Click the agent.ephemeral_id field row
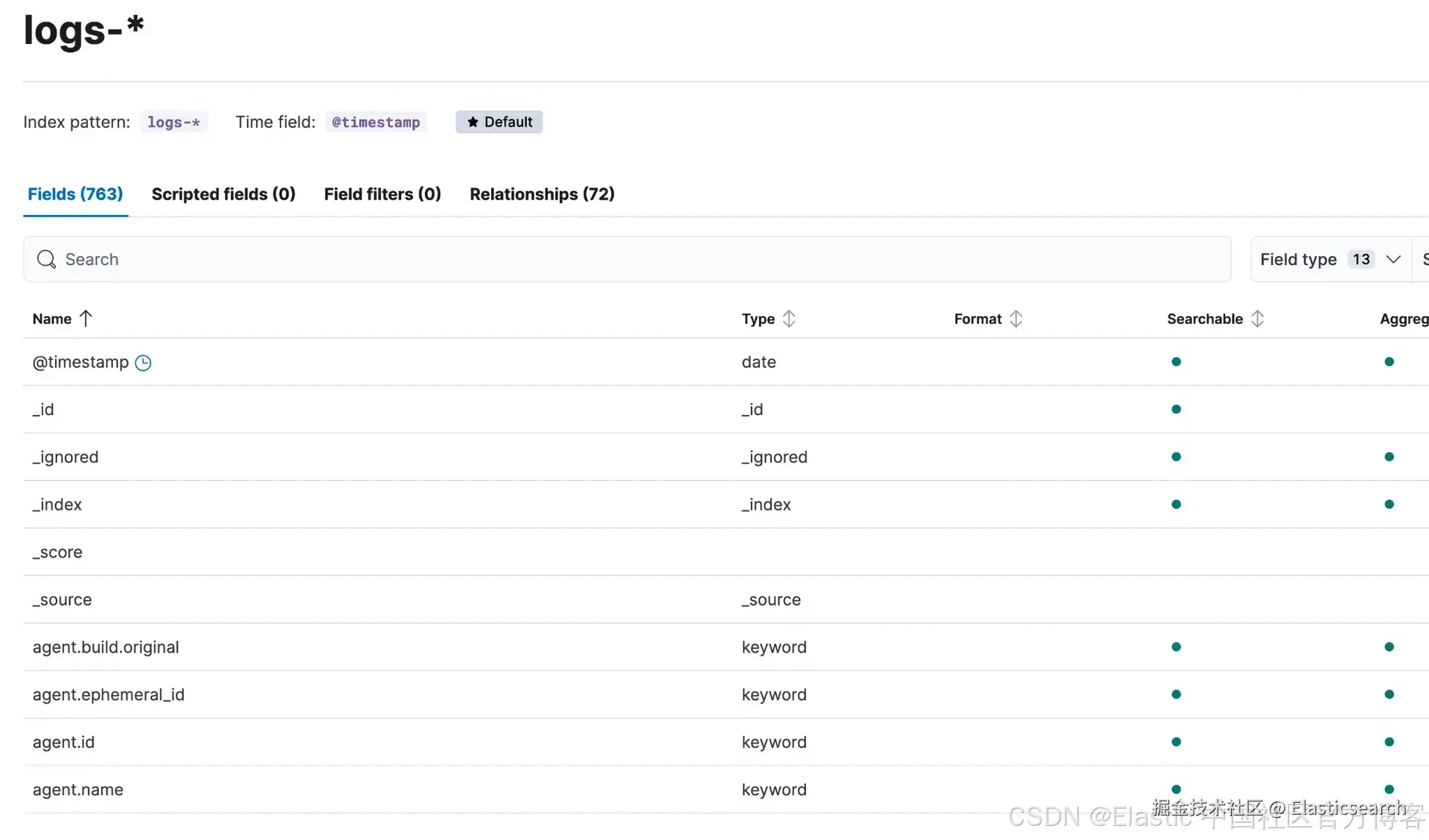Image resolution: width=1429 pixels, height=840 pixels. (109, 694)
